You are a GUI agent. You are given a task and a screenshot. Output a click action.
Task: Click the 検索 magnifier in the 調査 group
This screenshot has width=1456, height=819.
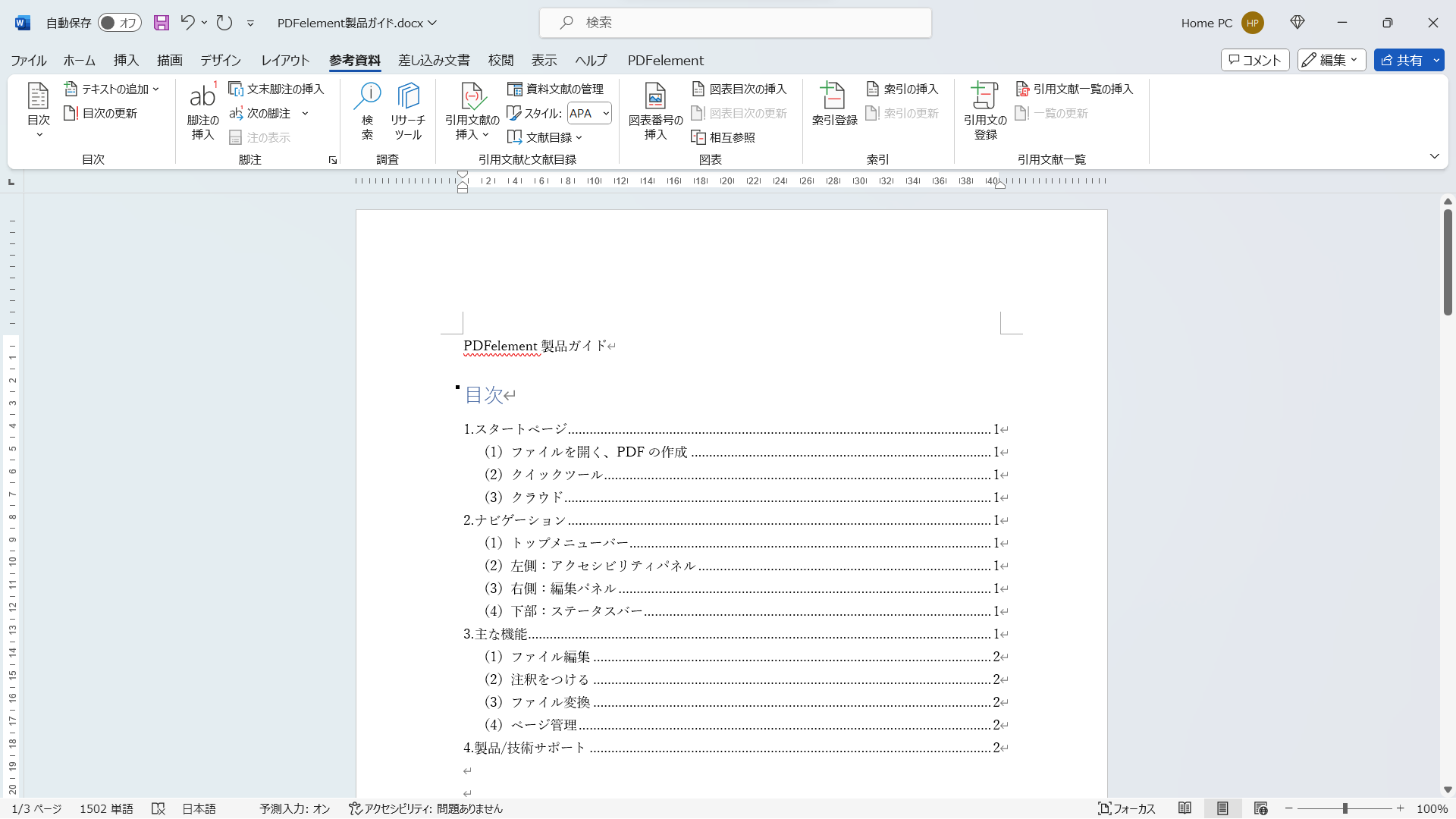367,111
